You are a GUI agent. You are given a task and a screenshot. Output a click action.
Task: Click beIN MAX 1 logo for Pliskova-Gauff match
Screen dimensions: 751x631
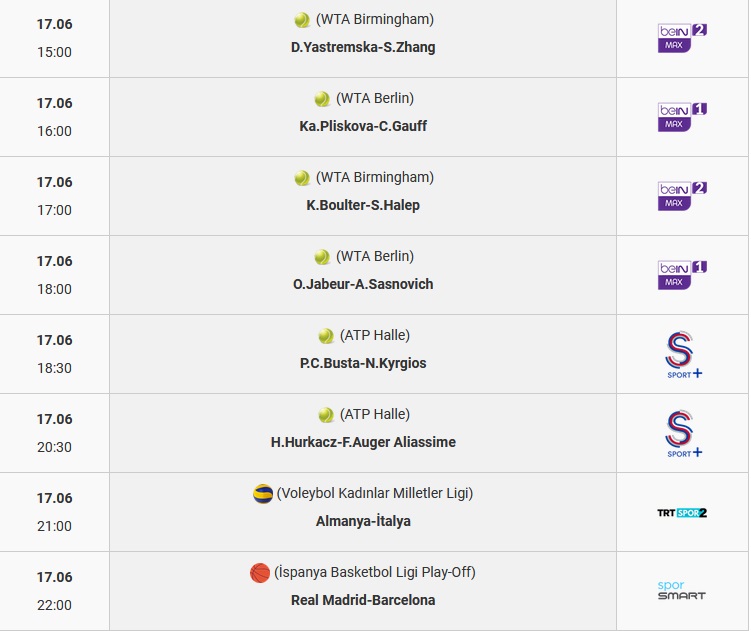click(682, 117)
